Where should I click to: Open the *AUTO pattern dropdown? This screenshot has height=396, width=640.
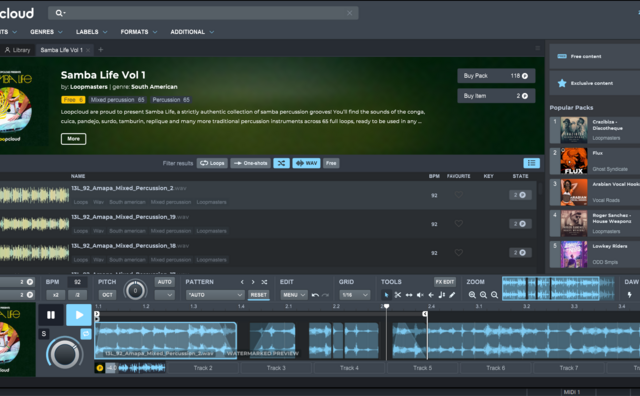pyautogui.click(x=215, y=295)
